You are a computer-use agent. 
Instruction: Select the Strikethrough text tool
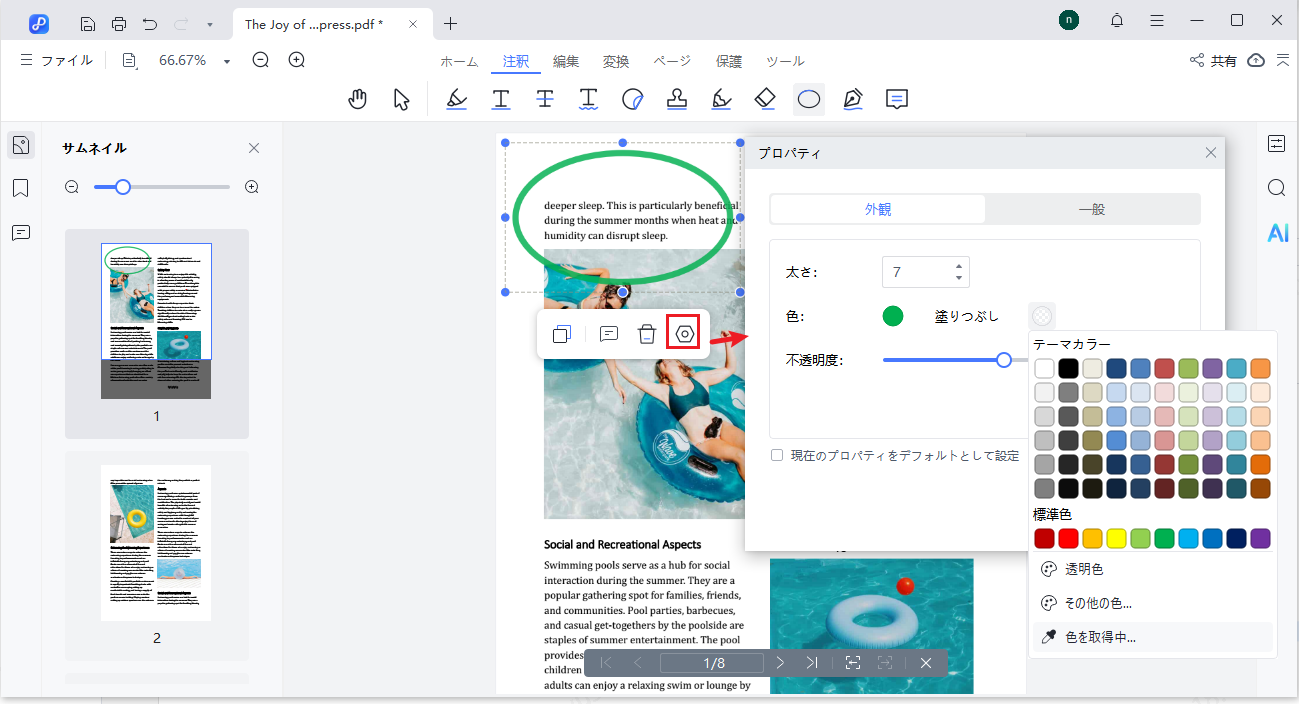[x=545, y=99]
